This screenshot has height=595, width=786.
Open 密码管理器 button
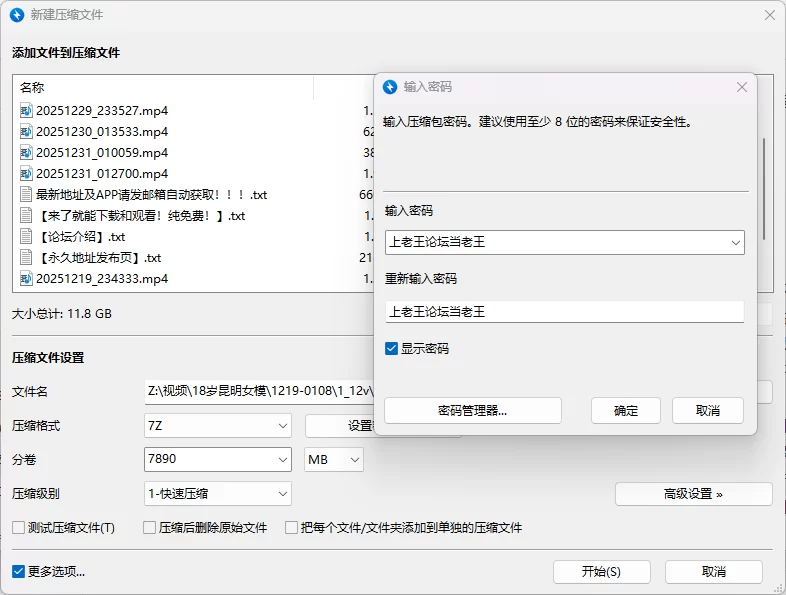472,411
